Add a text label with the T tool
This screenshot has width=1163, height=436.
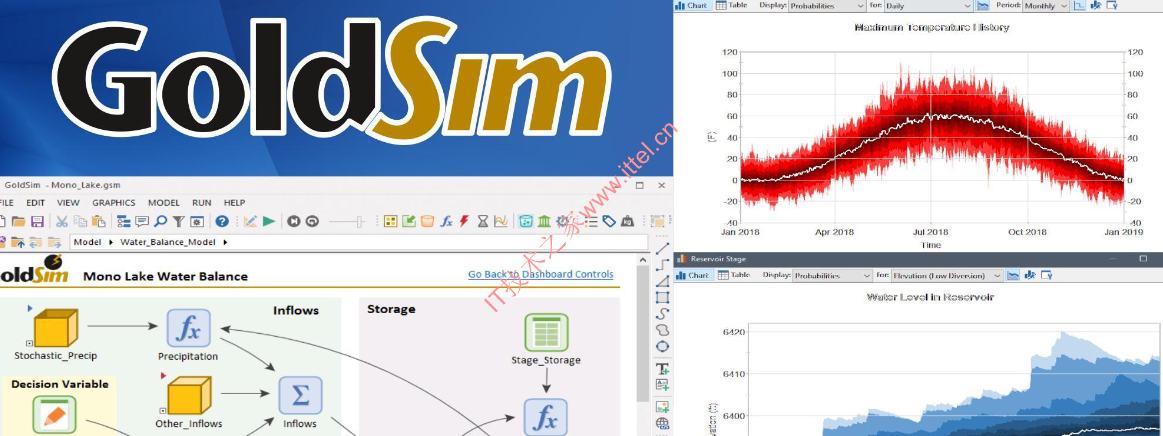pos(662,369)
